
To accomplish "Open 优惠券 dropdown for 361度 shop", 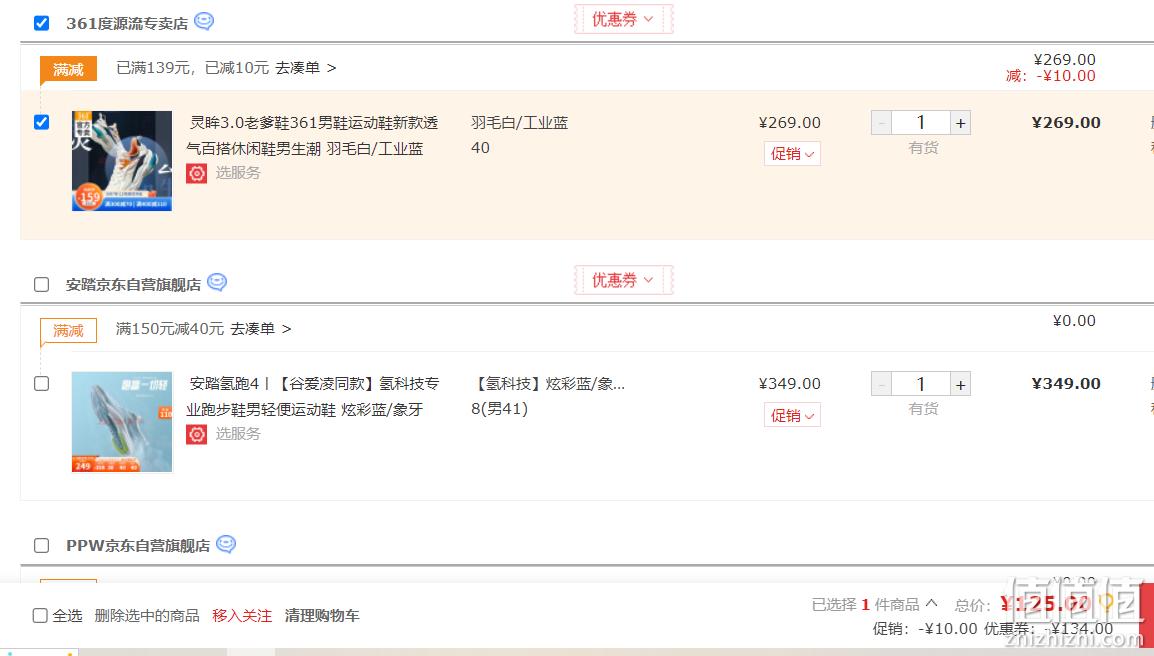I will 623,19.
